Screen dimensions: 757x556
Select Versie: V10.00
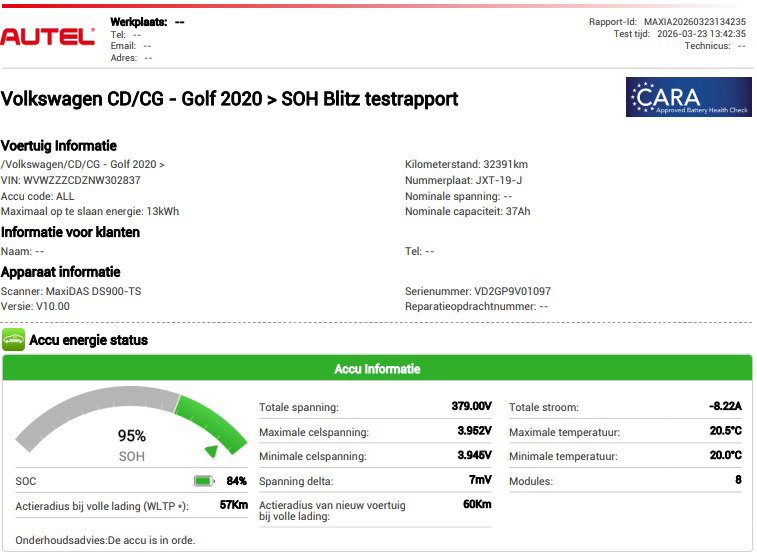click(x=35, y=306)
